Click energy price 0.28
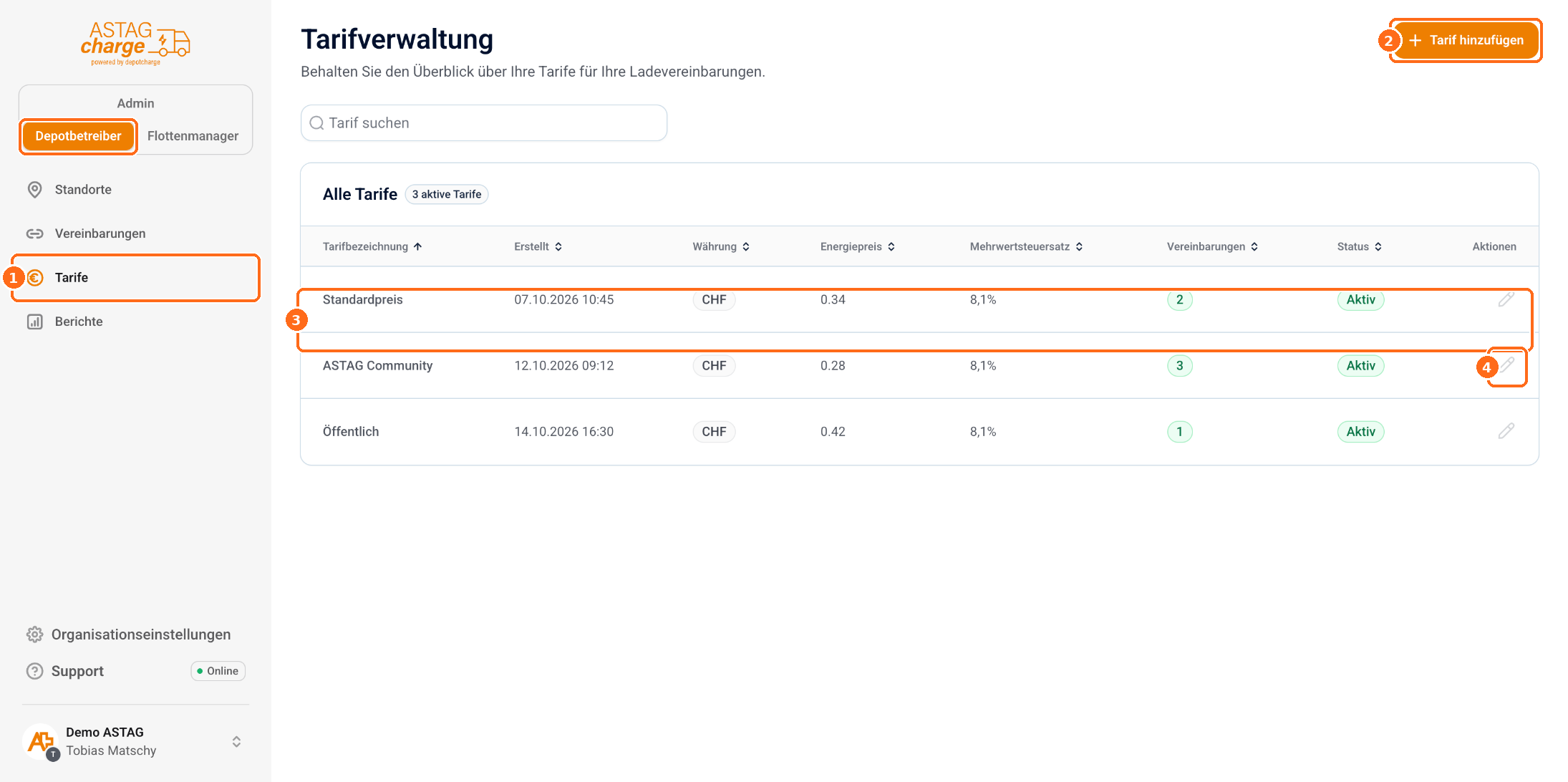1568x782 pixels. (x=833, y=365)
